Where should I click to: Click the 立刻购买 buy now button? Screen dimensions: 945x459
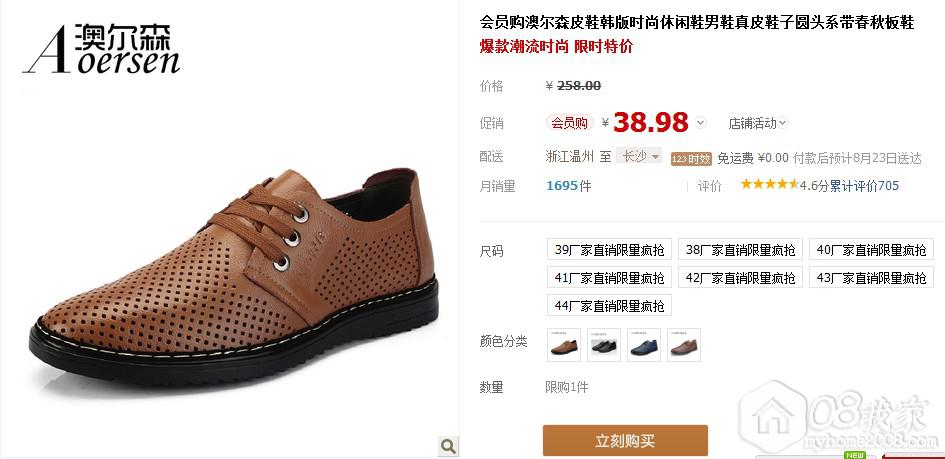625,440
